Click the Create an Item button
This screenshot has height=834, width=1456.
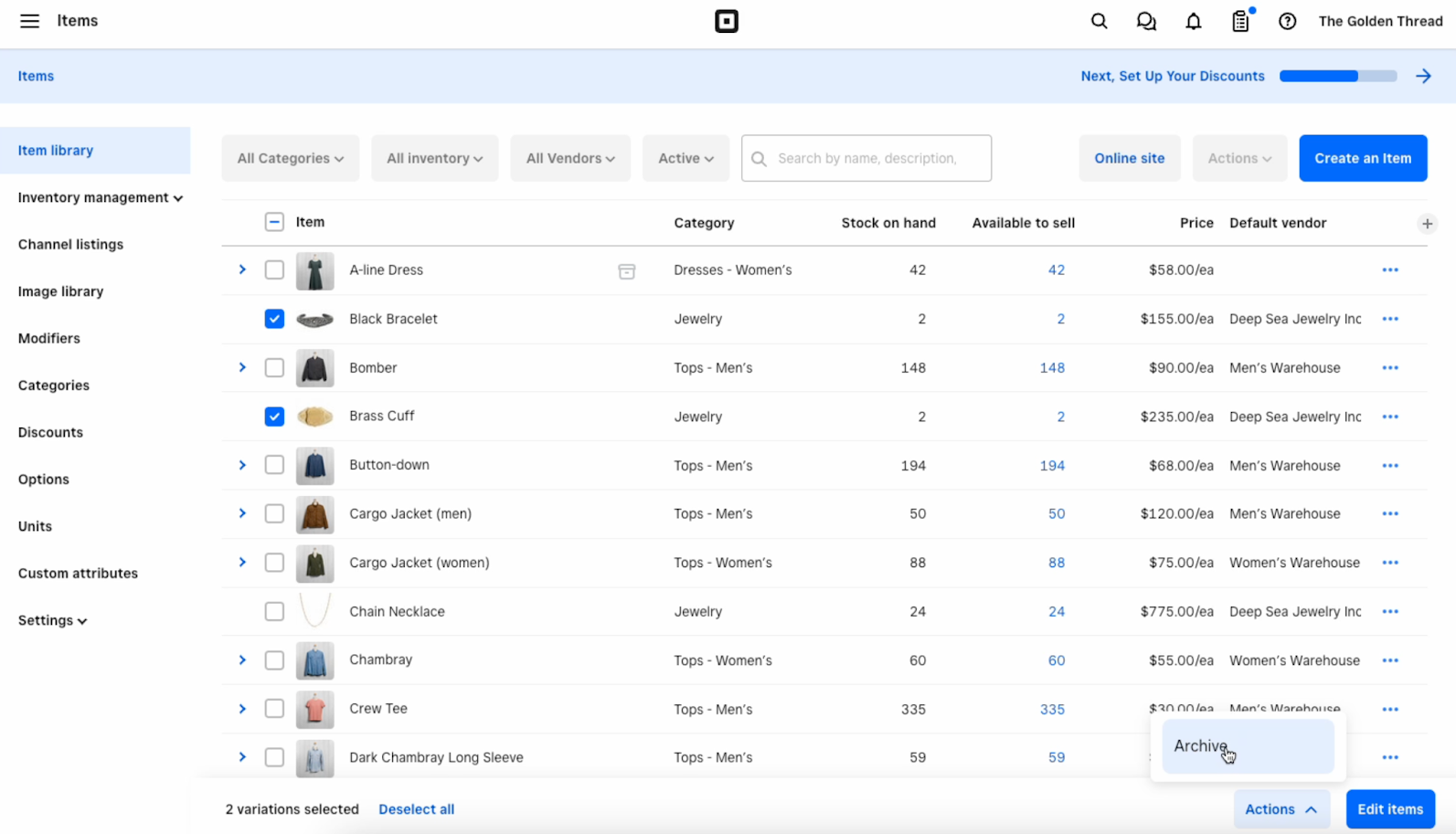[1363, 158]
